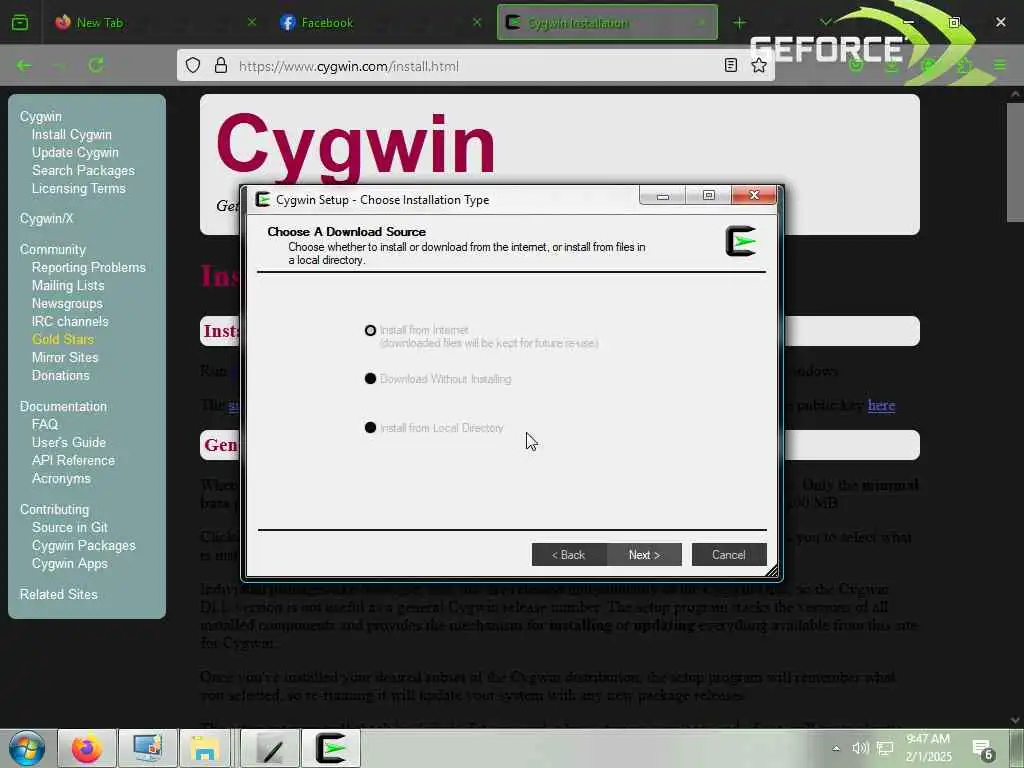Click the volume speaker tray icon

pos(860,748)
